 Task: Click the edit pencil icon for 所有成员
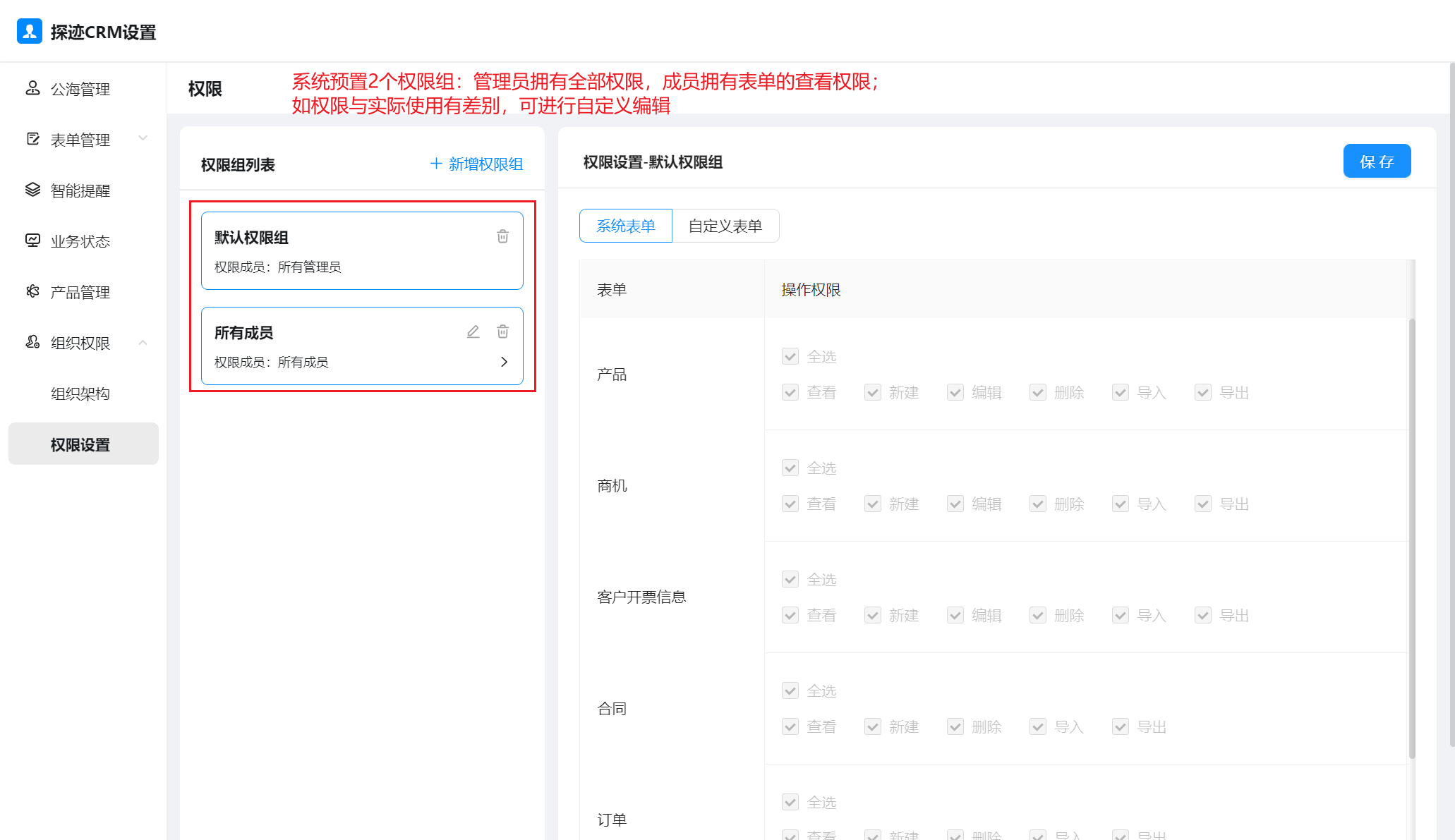[473, 331]
